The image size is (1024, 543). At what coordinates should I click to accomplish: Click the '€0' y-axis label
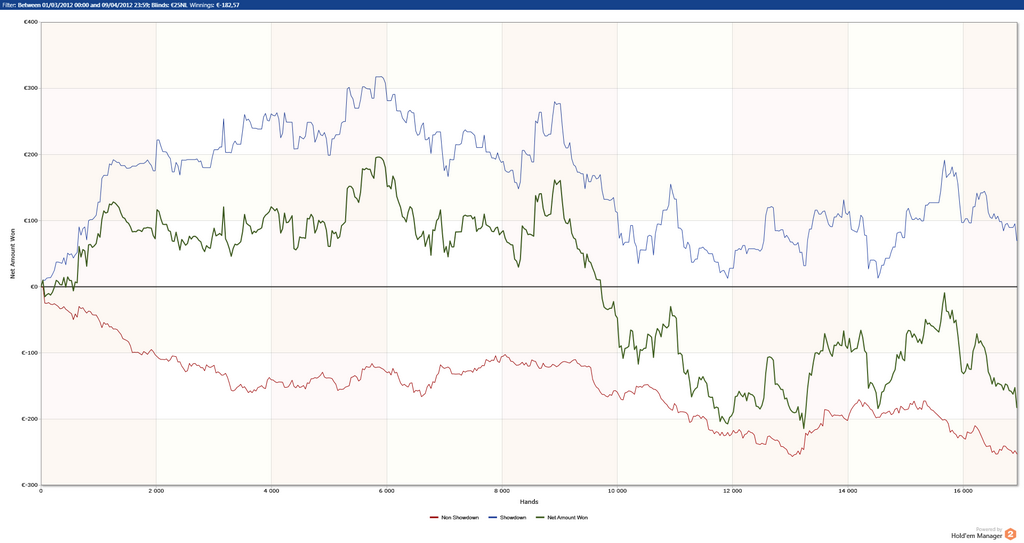pos(33,287)
